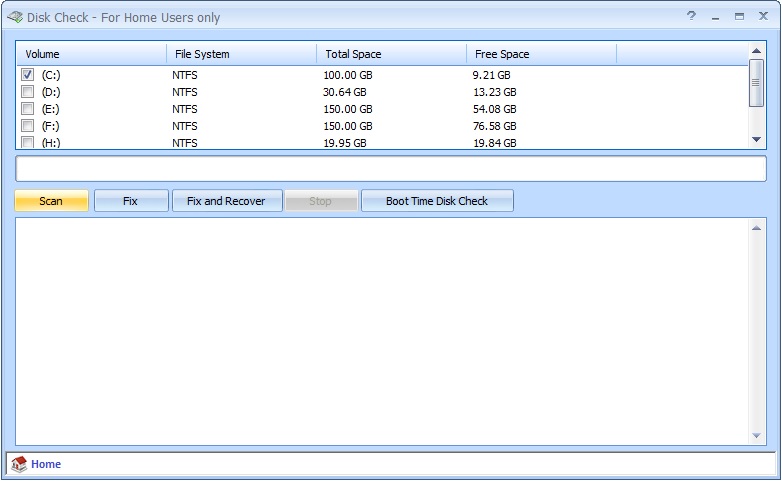This screenshot has width=782, height=481.
Task: Sort list by Total Space header
Action: (391, 54)
